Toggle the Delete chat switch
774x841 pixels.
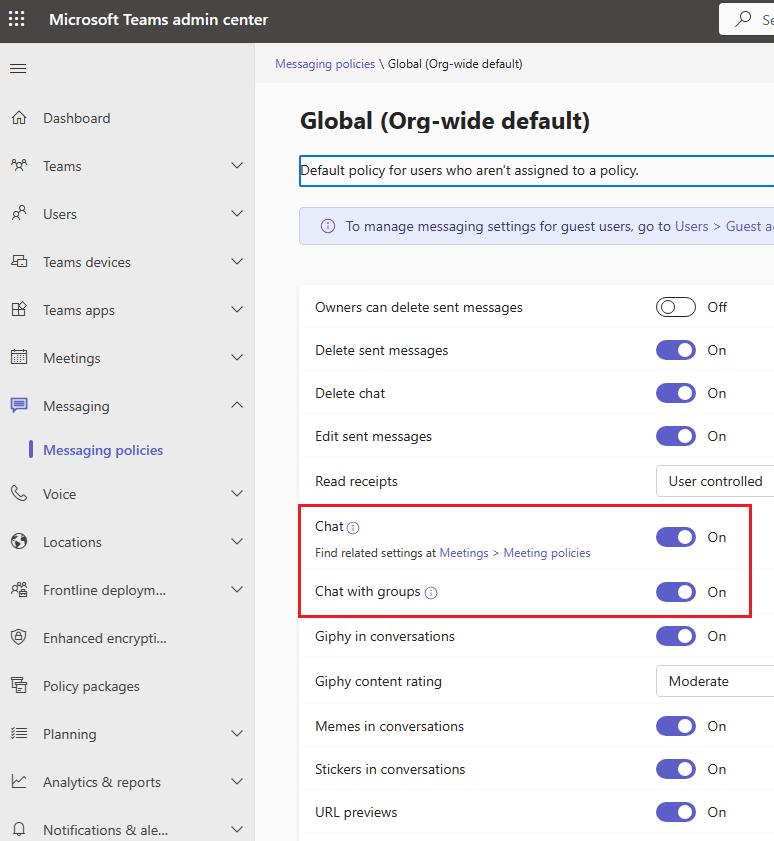(676, 393)
